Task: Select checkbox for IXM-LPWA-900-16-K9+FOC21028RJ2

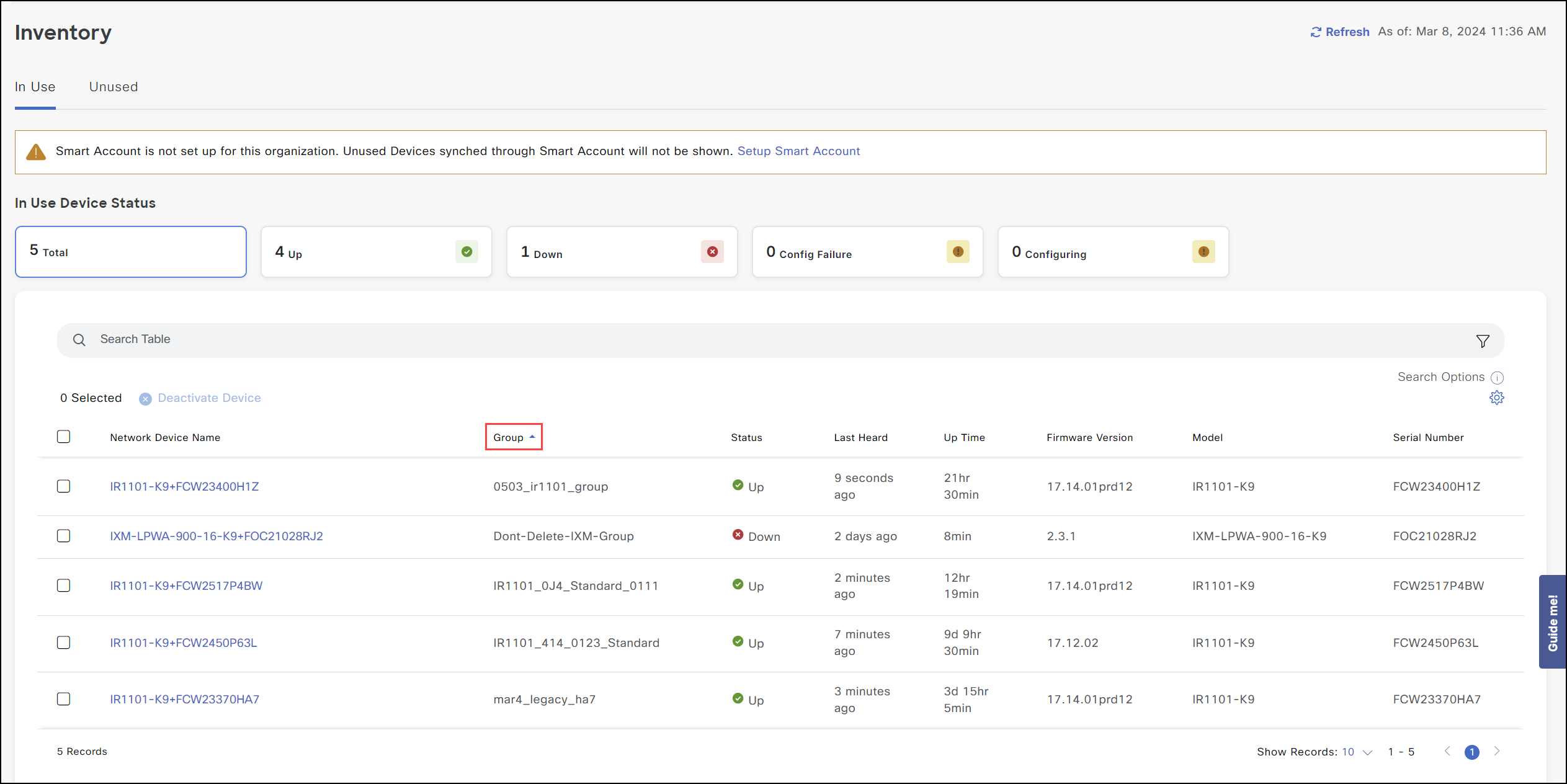Action: (x=63, y=536)
